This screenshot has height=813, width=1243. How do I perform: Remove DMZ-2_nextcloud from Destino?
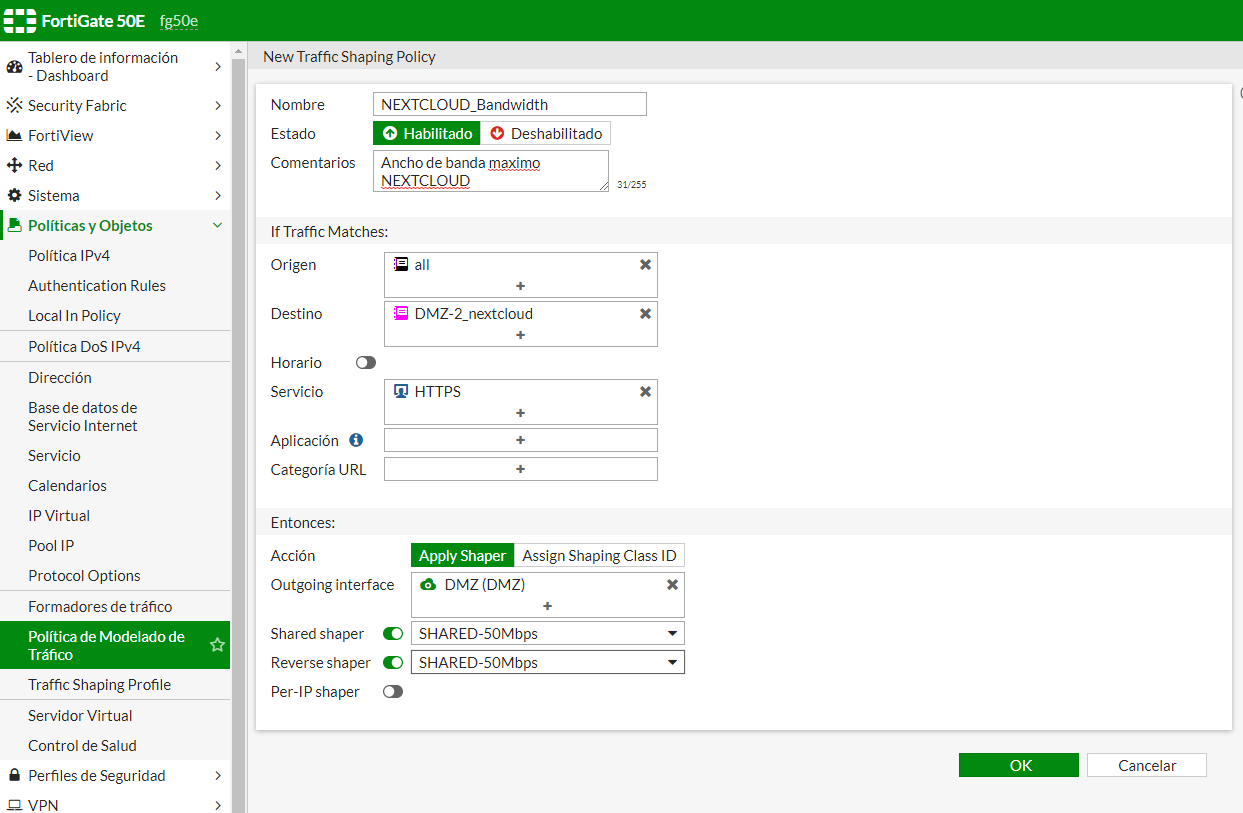[x=645, y=313]
